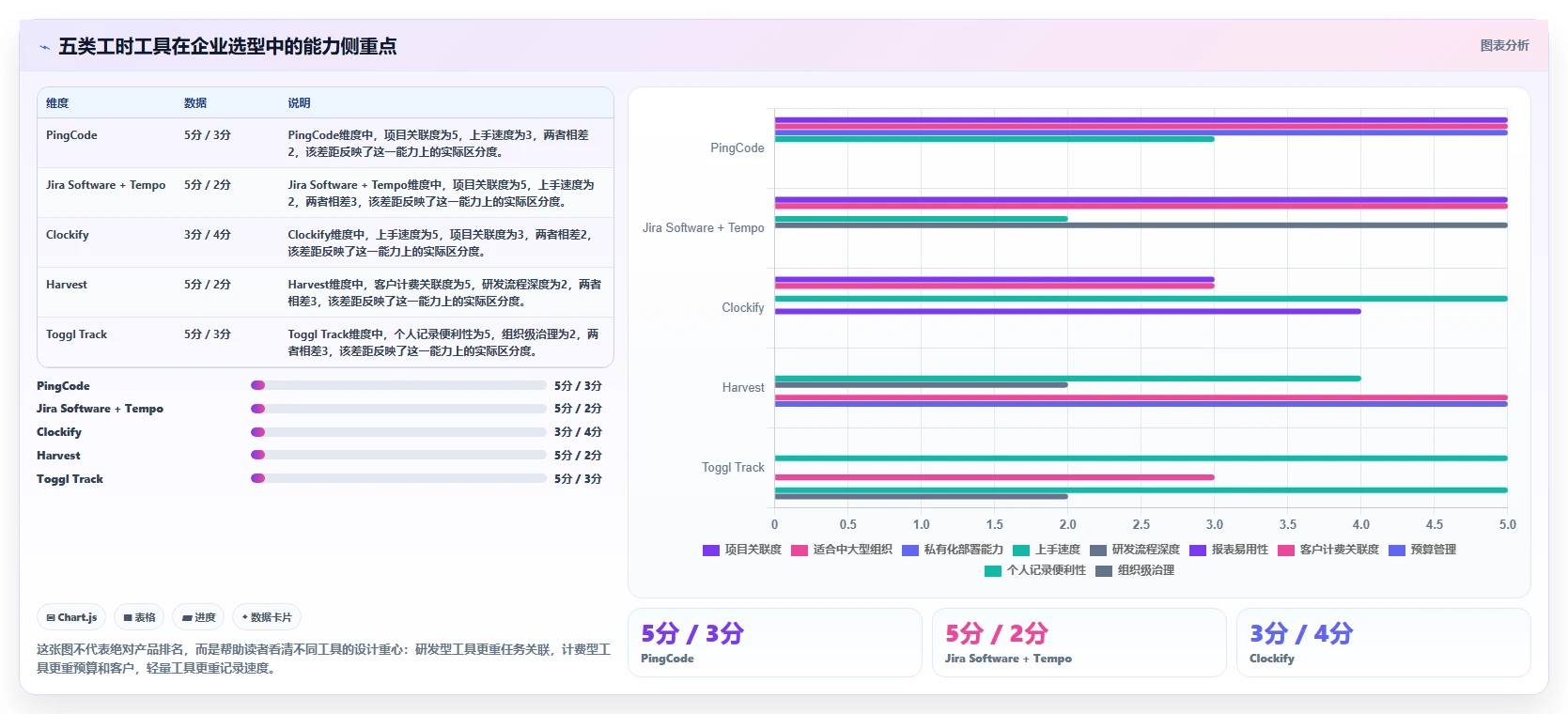Viewport: 1568px width, 714px height.
Task: Click the Harvest teal bar ending at 4.0
Action: coord(1067,379)
